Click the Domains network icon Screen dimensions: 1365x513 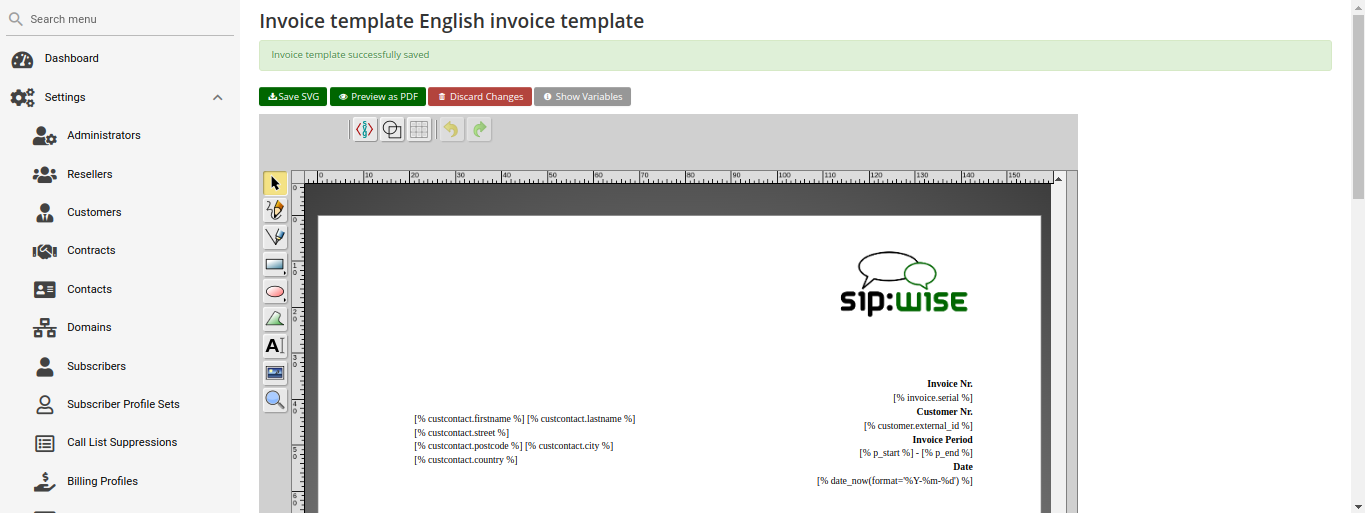click(x=45, y=328)
